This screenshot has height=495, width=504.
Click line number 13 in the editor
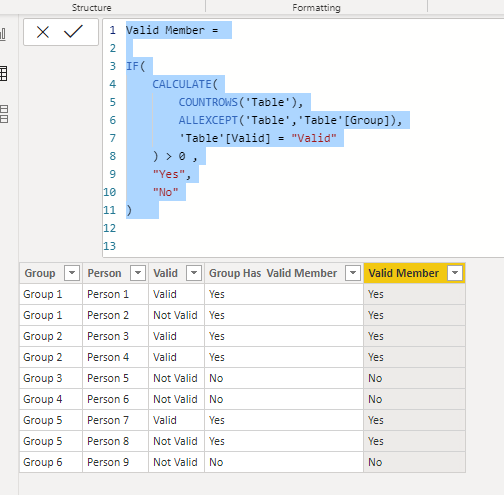coord(110,246)
